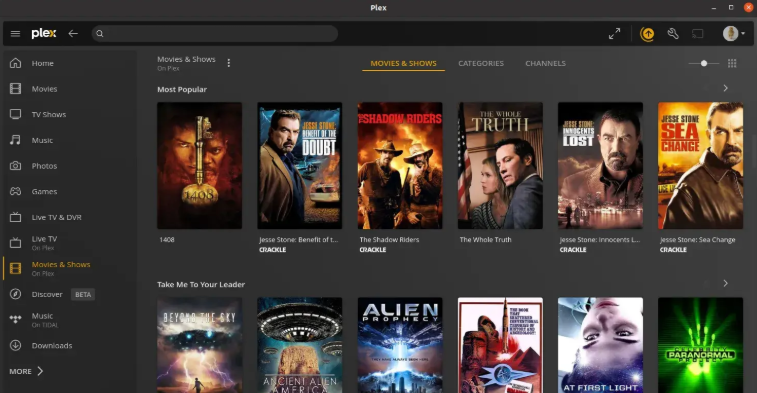Expand Most Popular row with right chevron
The width and height of the screenshot is (757, 393).
pyautogui.click(x=725, y=88)
